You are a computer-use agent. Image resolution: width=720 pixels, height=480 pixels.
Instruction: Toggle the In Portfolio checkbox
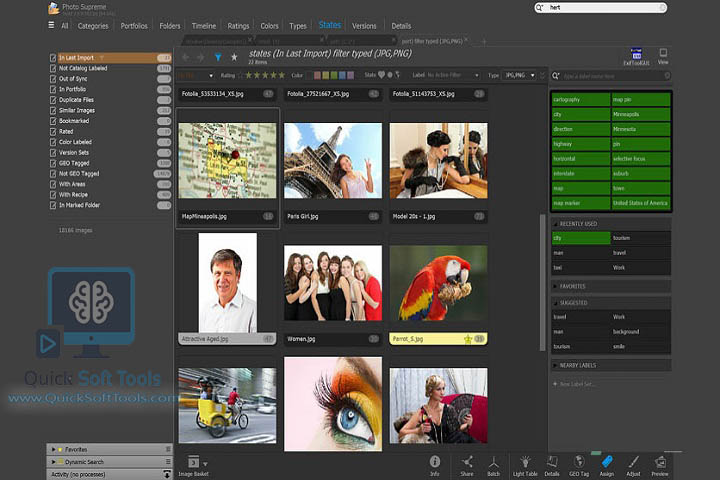[53, 90]
